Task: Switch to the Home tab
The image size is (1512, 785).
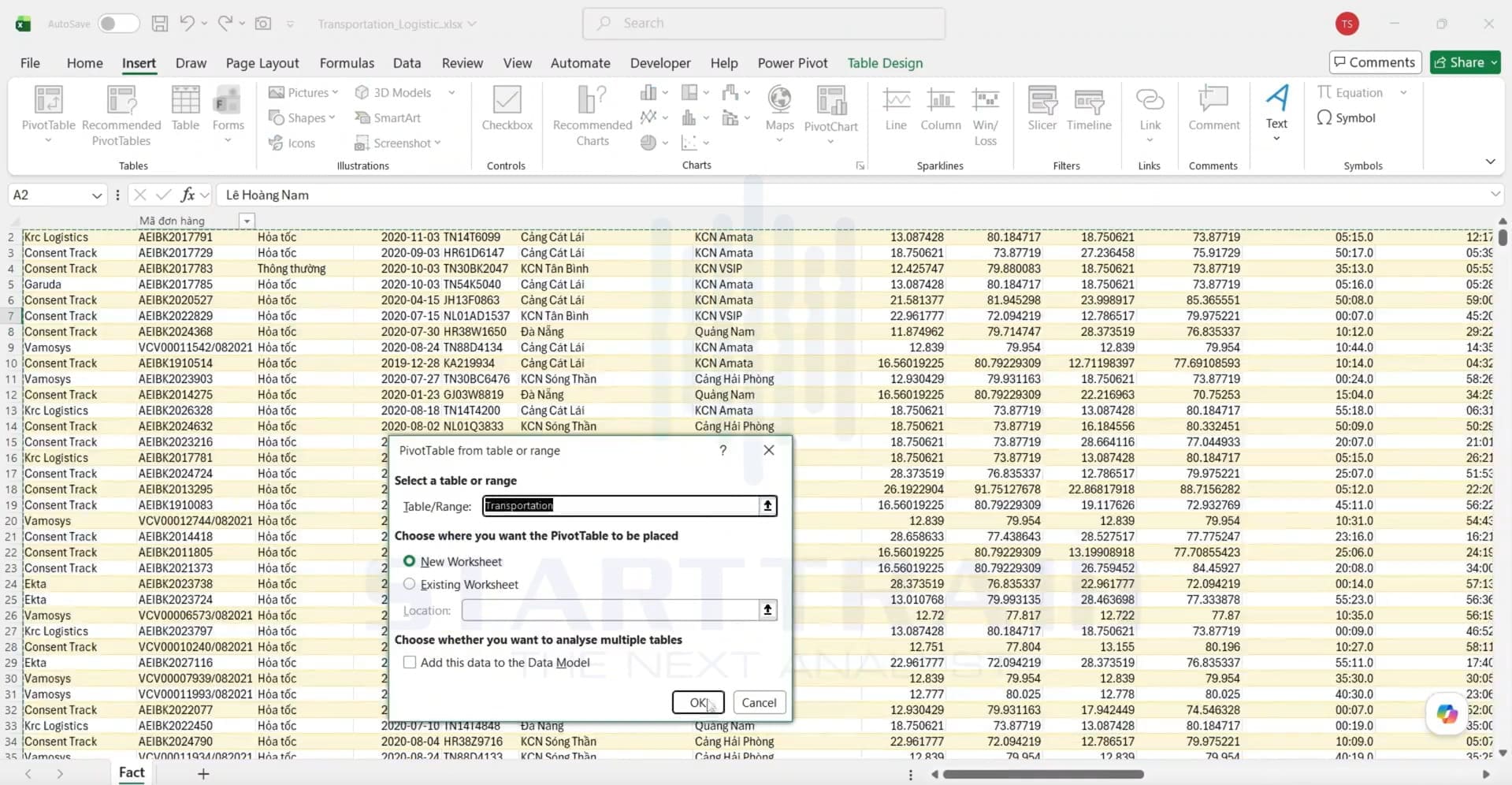Action: (84, 63)
